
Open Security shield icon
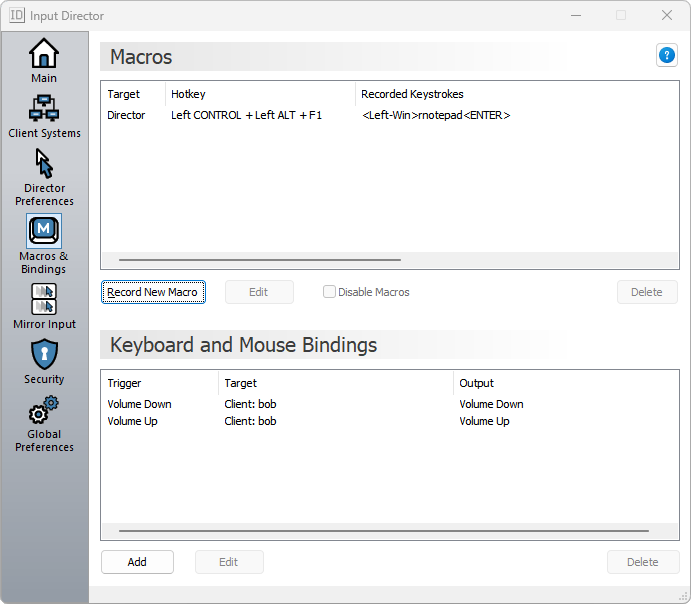click(x=44, y=354)
